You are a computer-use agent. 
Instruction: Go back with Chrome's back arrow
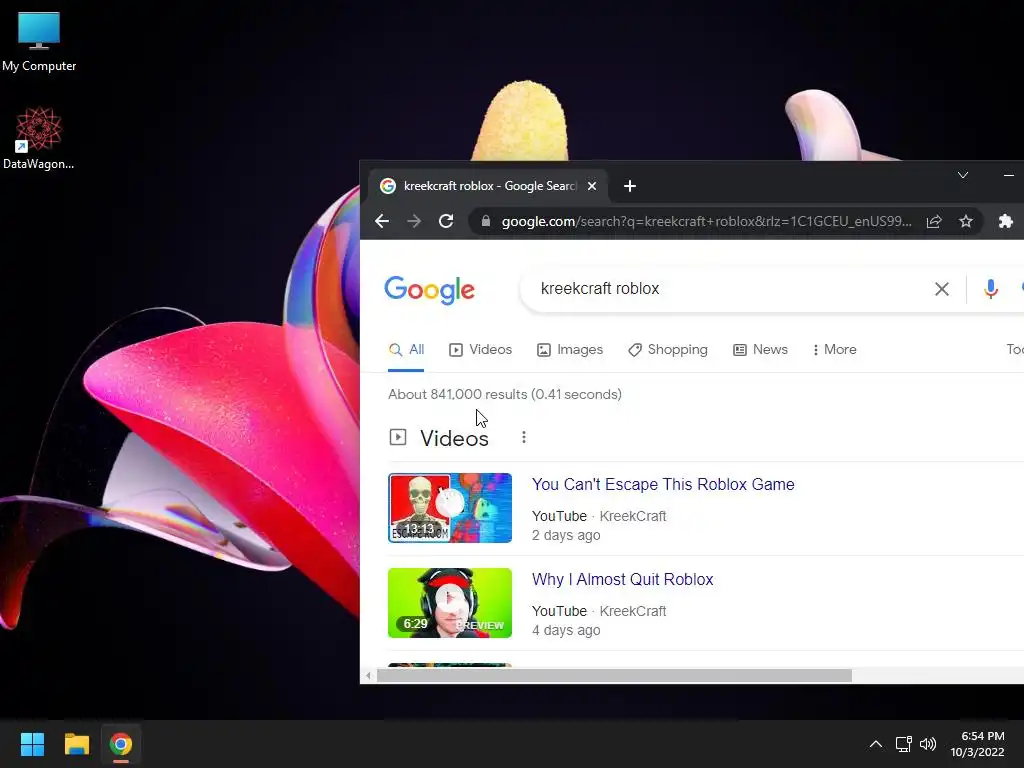(382, 221)
